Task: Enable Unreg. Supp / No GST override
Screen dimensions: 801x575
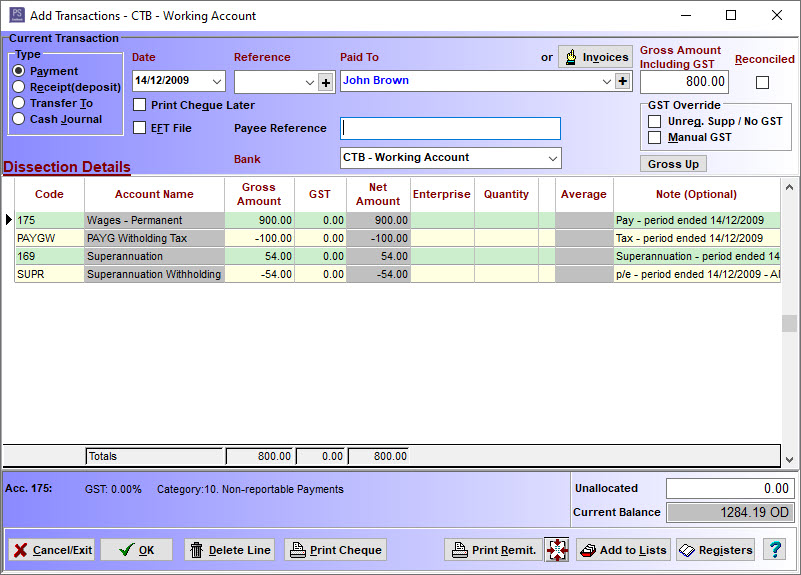Action: pos(654,122)
